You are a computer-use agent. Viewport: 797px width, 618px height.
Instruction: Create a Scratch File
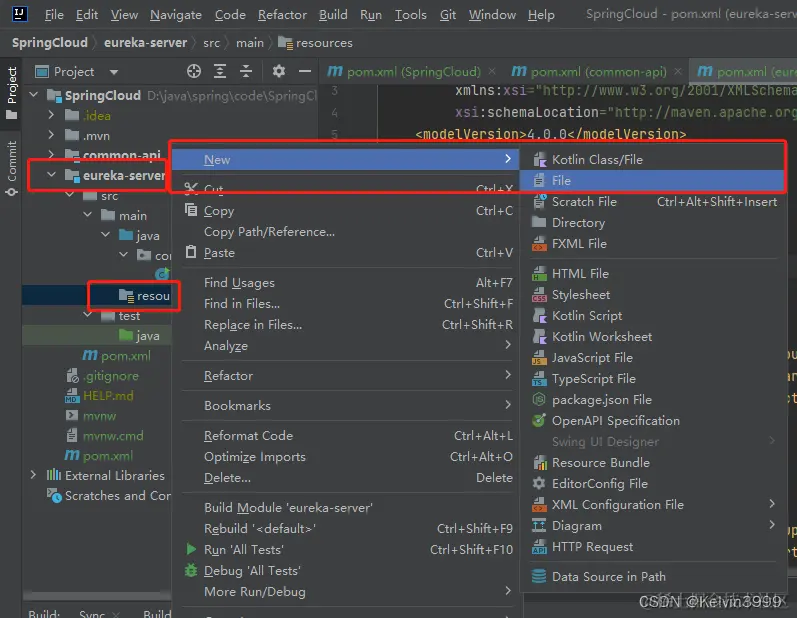coord(653,202)
